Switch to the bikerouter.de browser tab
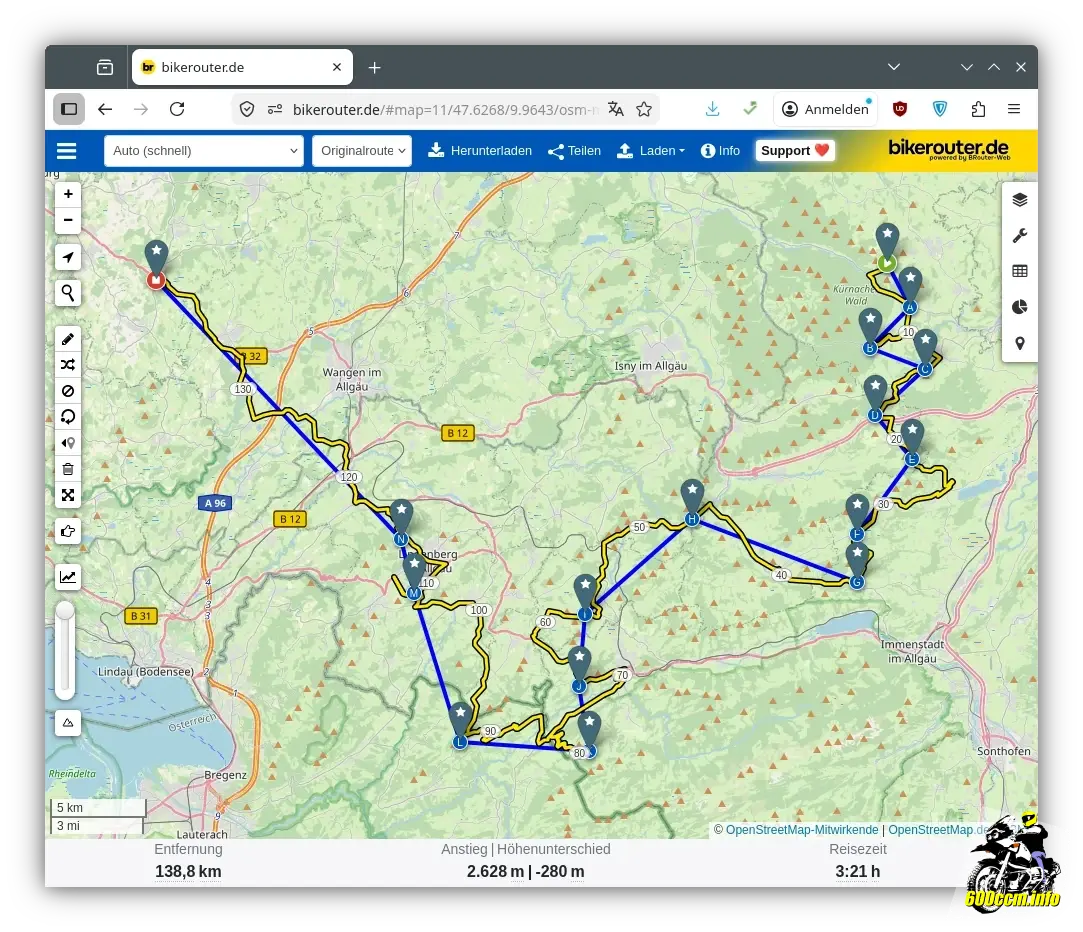The height and width of the screenshot is (932, 1083). (x=240, y=68)
